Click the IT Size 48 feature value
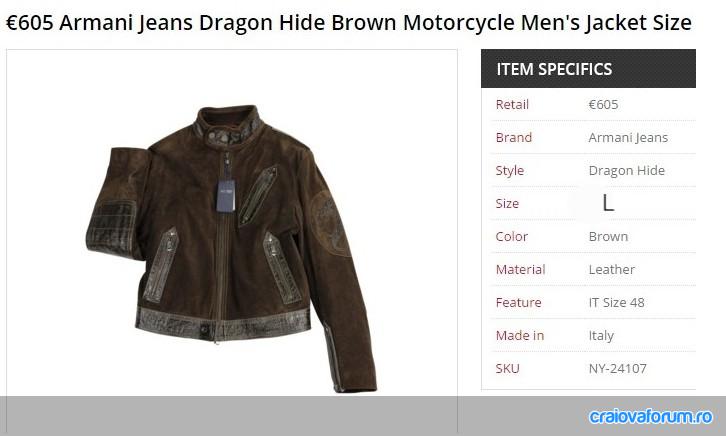726x436 pixels. 616,303
